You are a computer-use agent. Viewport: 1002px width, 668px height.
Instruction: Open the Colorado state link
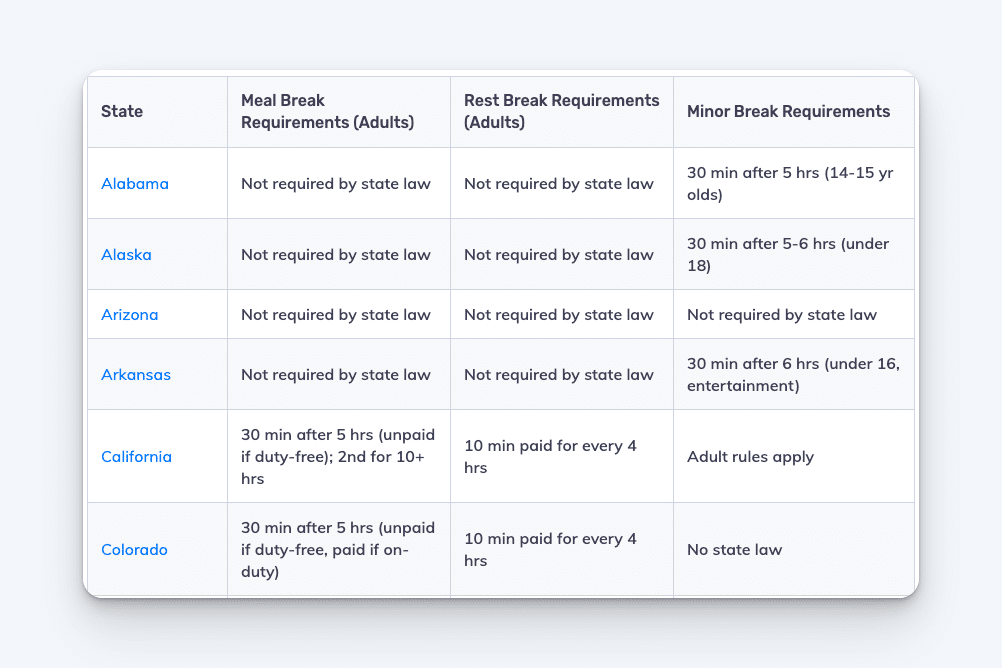[x=134, y=550]
